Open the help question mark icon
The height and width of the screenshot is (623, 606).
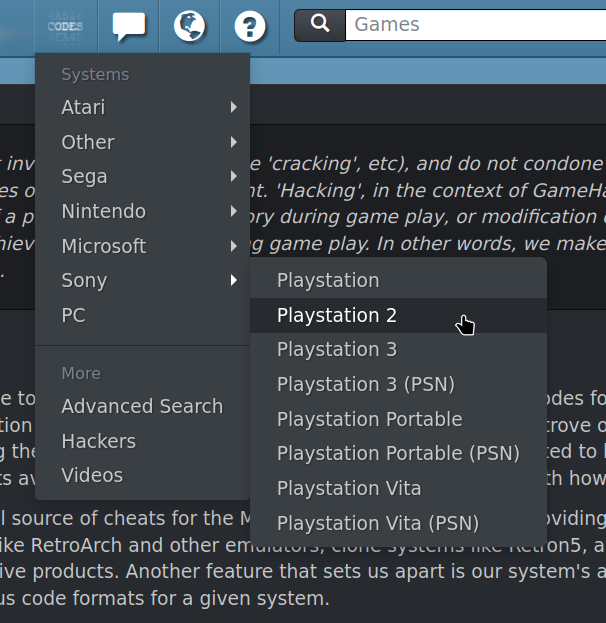[x=250, y=26]
